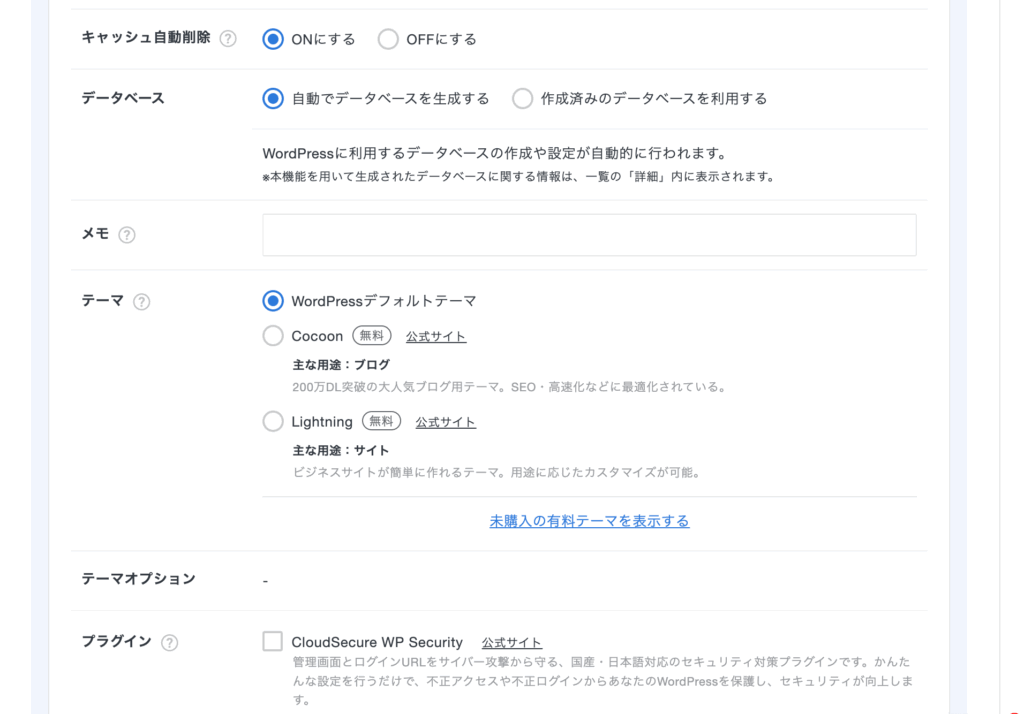
Task: Select the Lightning theme radio button
Action: tap(273, 421)
